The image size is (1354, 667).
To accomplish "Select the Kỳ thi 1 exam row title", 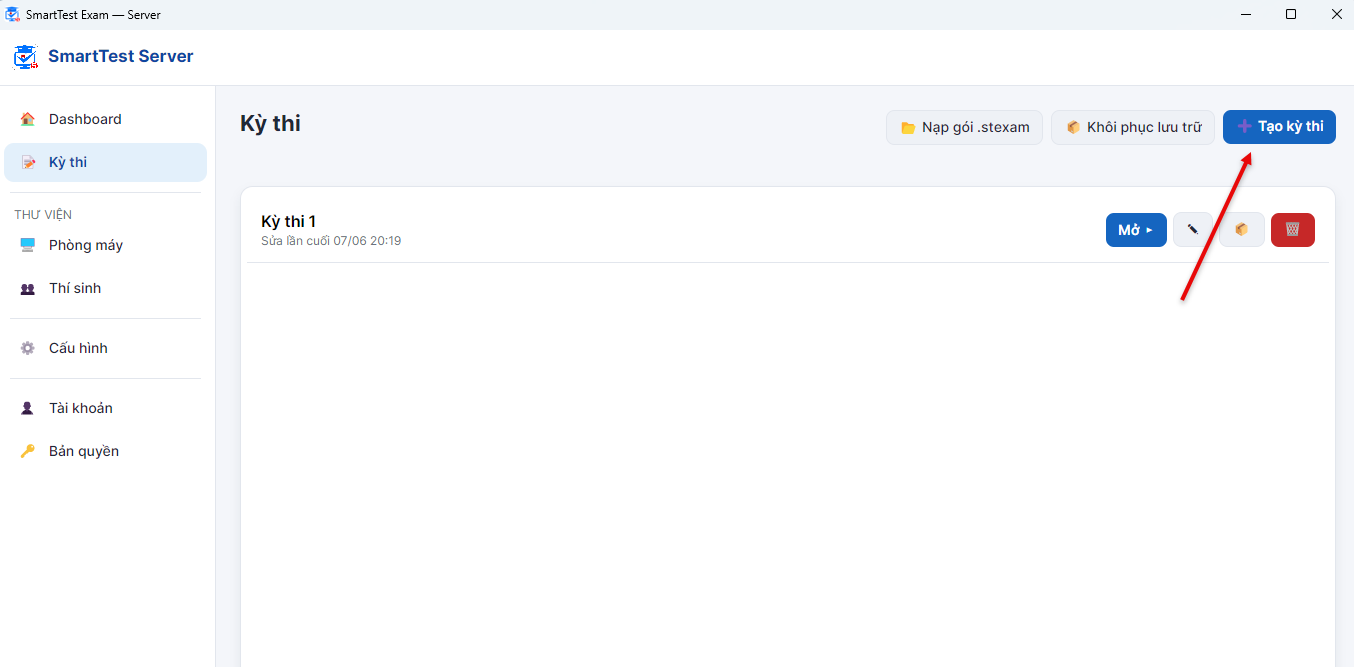I will (288, 221).
